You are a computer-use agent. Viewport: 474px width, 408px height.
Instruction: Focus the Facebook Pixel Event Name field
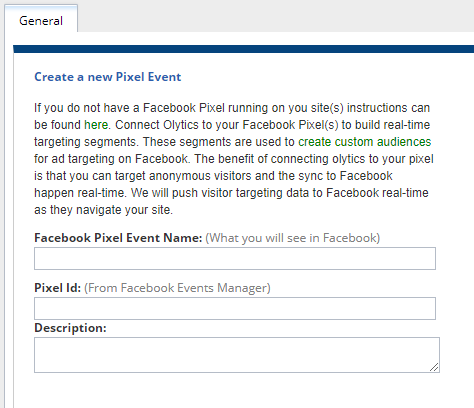point(235,258)
